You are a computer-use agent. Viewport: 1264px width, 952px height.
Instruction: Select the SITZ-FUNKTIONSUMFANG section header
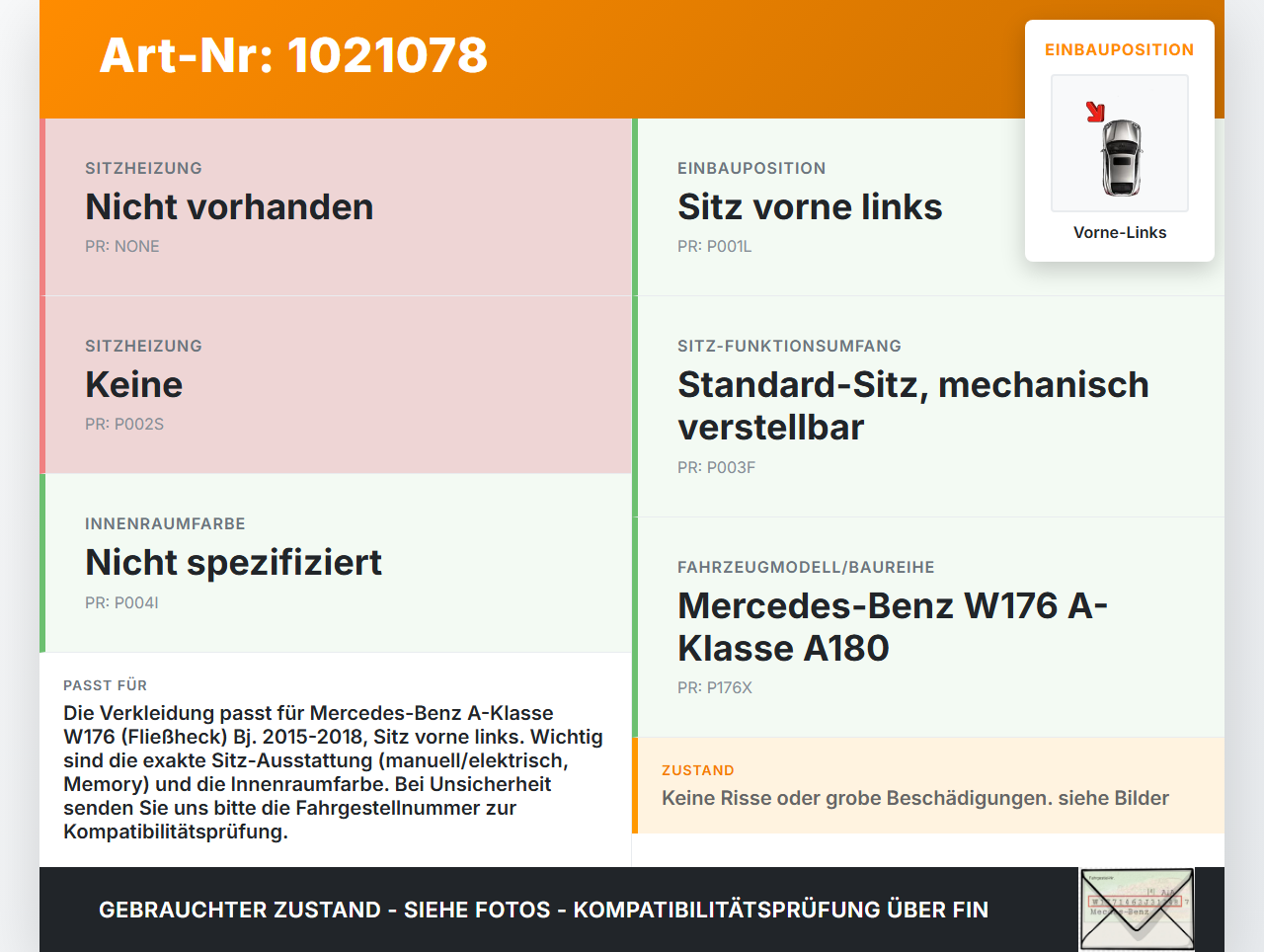coord(789,346)
